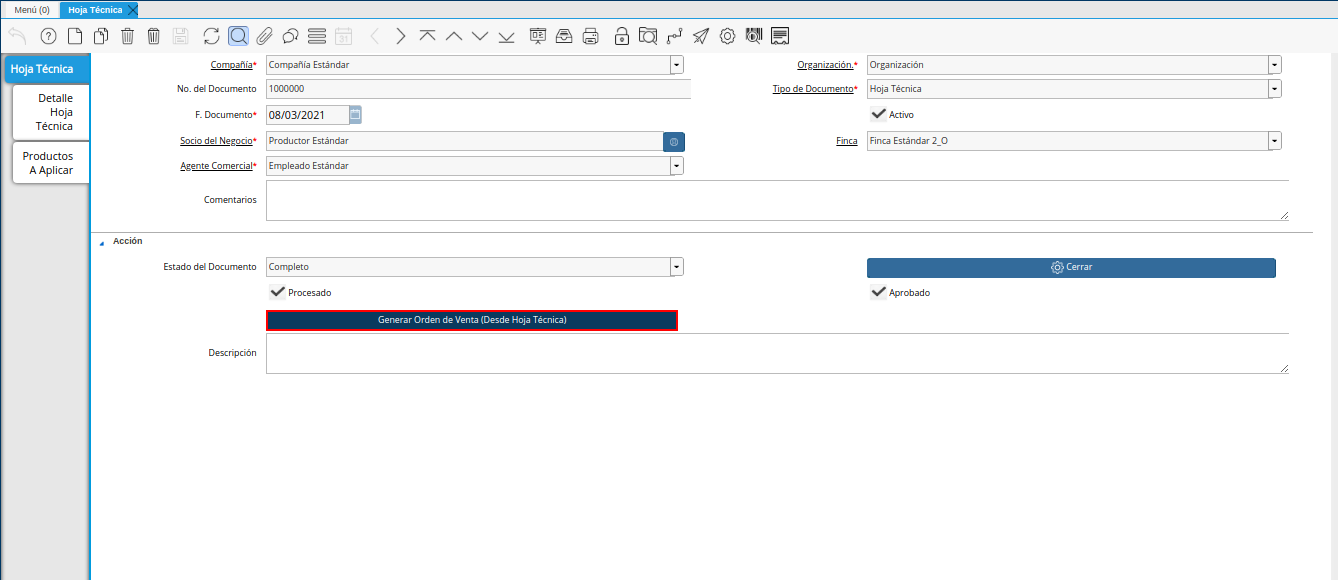Click the Parent record up-chevron icon
The image size is (1338, 580).
(453, 37)
